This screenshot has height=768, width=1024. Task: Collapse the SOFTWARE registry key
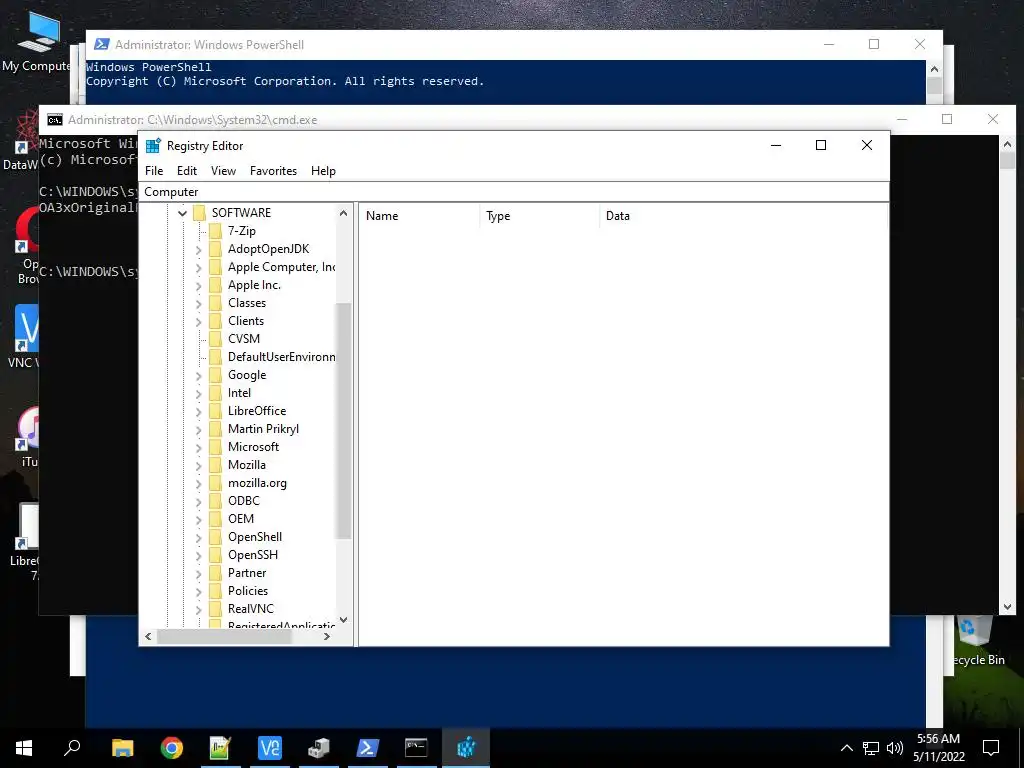182,213
